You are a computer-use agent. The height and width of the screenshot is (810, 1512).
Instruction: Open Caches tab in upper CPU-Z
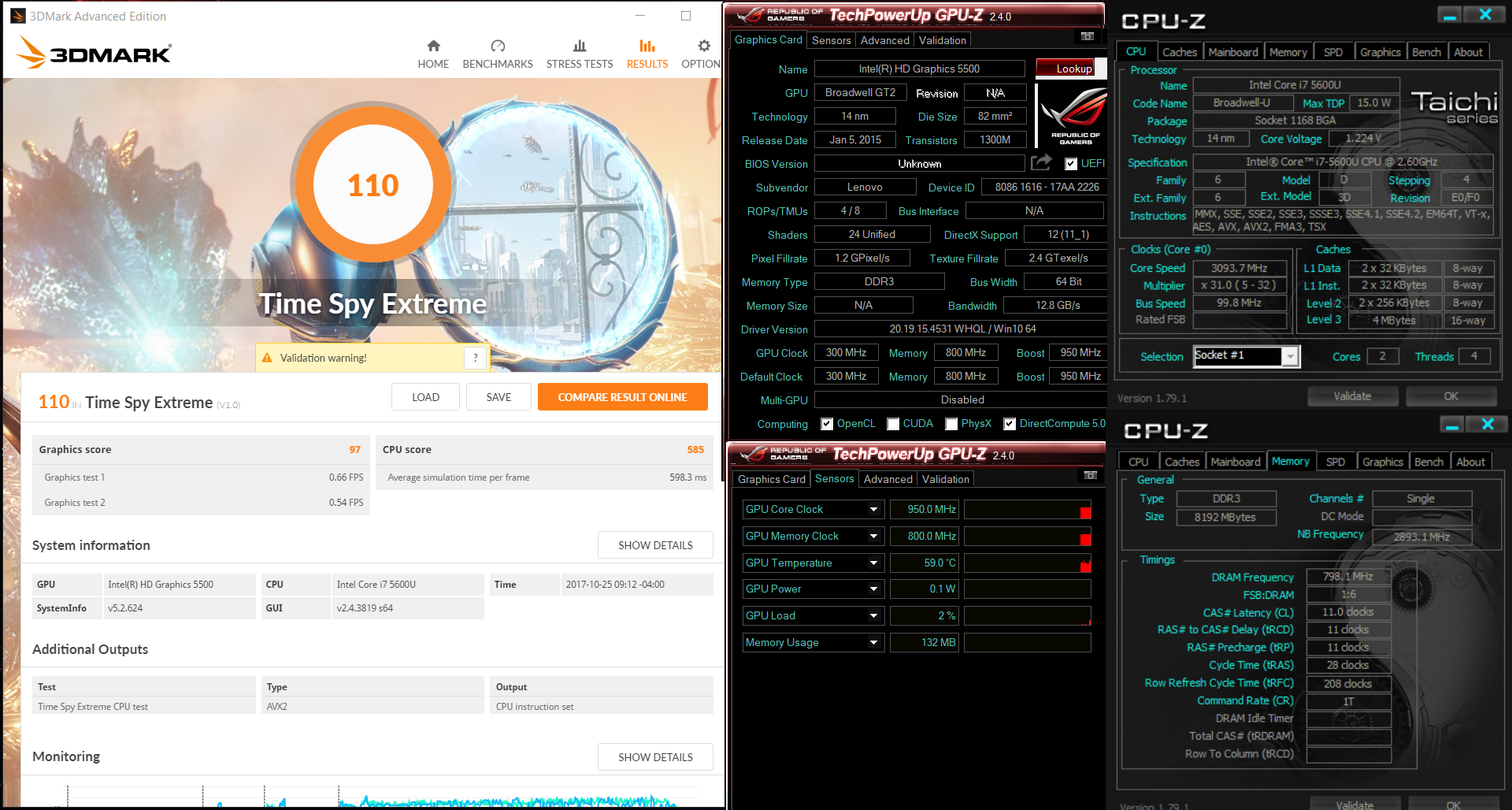[x=1179, y=52]
